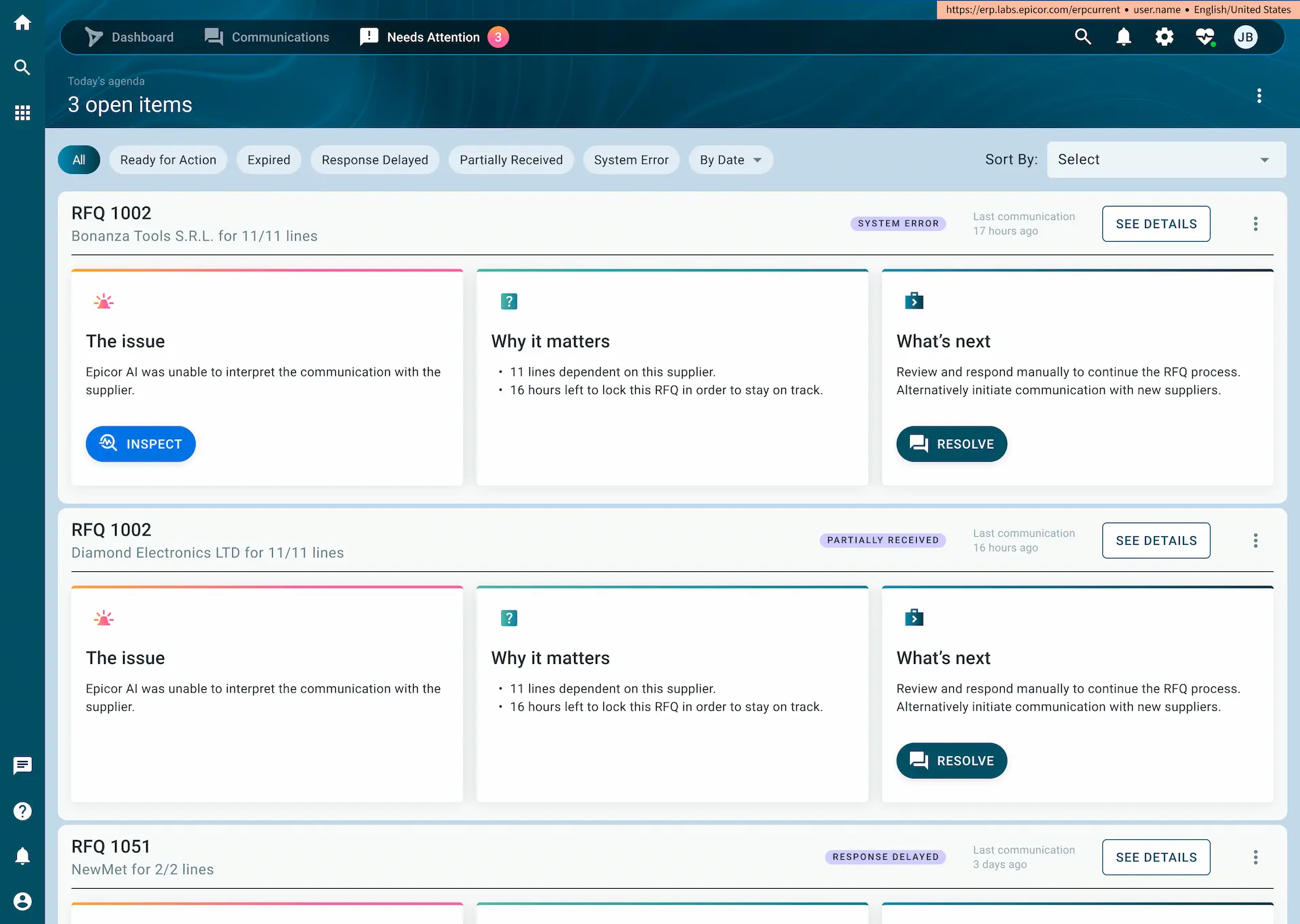
Task: Check system health via the heartbeat icon
Action: (1206, 37)
